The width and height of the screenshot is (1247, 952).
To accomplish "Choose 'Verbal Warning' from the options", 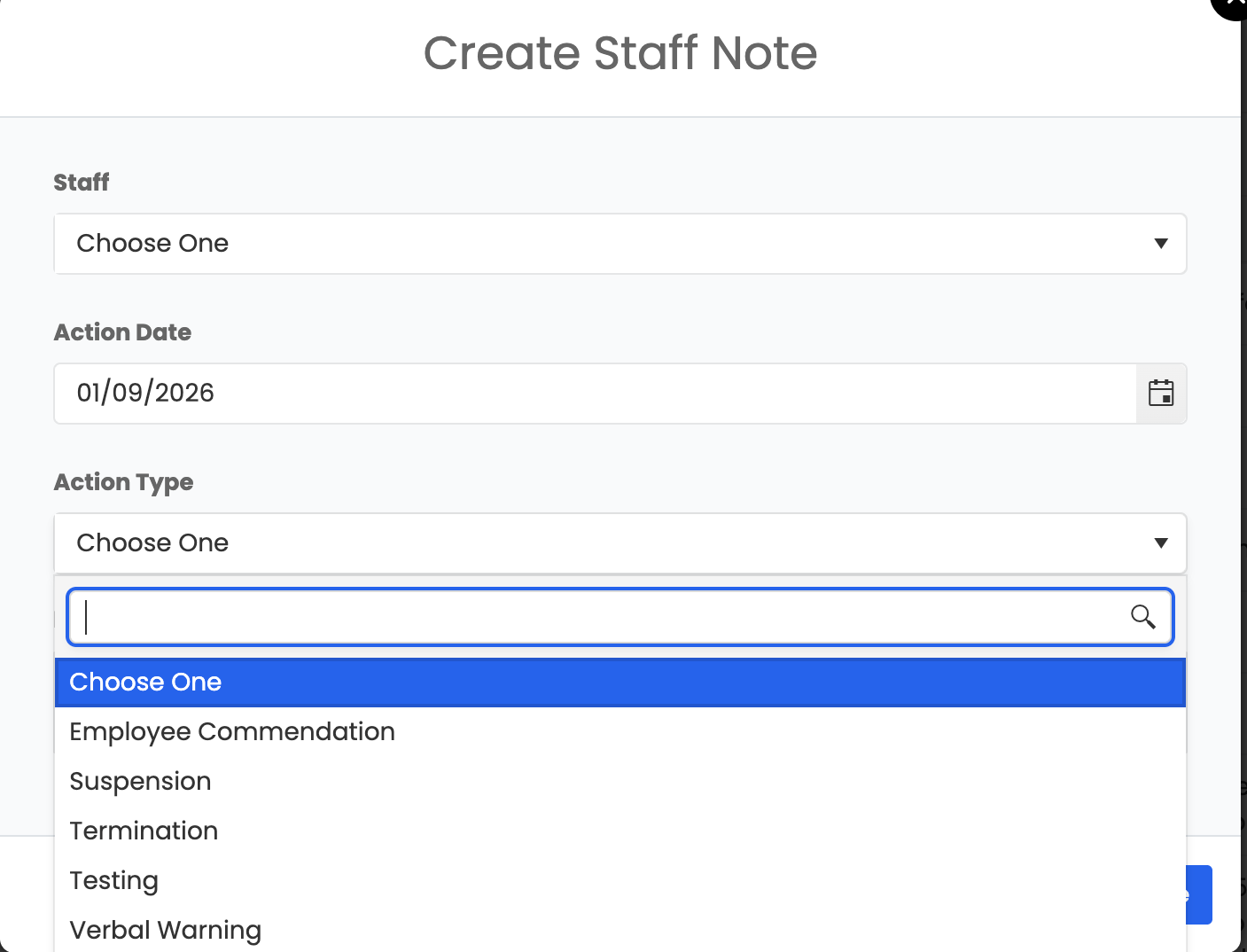I will click(x=166, y=931).
